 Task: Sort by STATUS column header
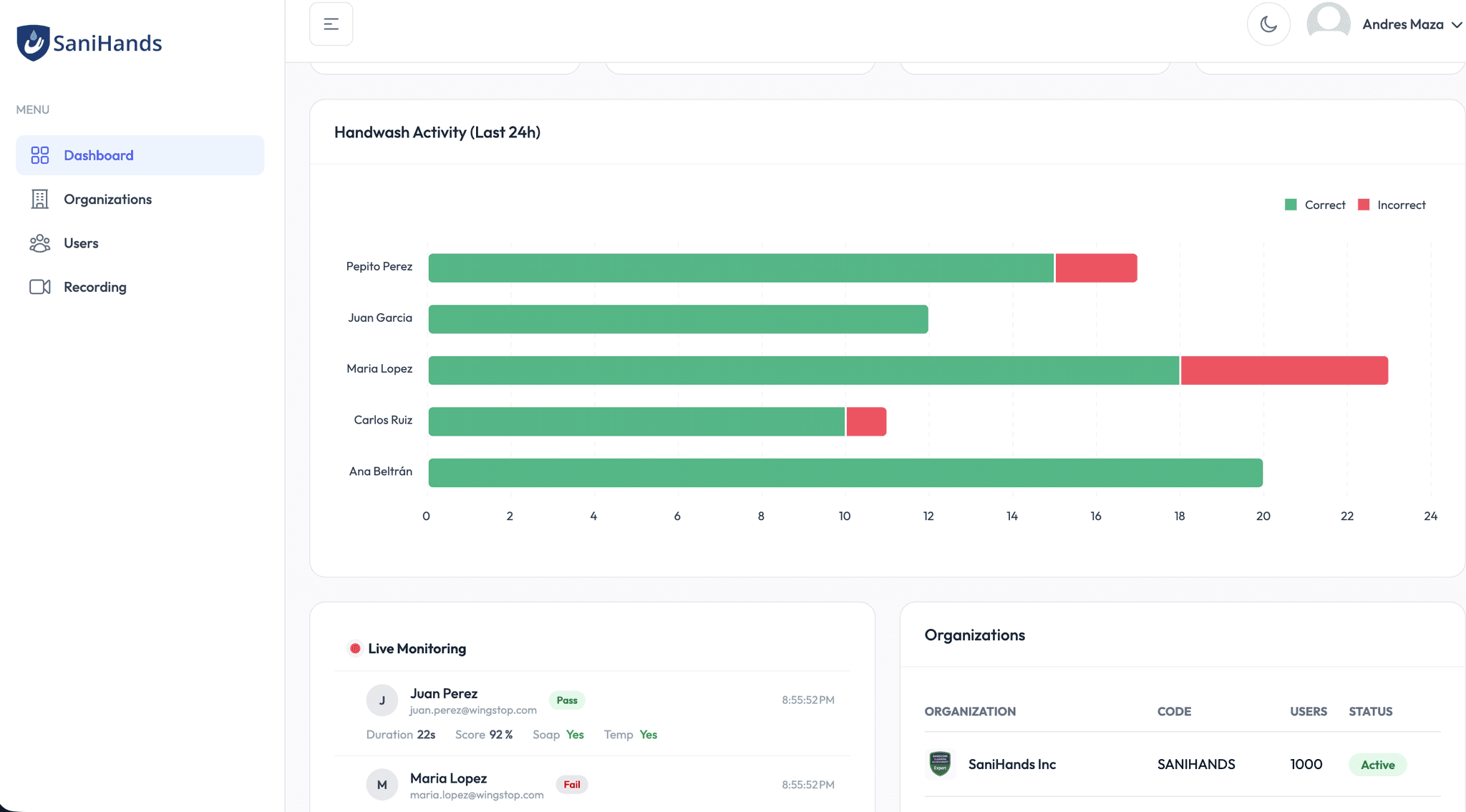click(1371, 711)
